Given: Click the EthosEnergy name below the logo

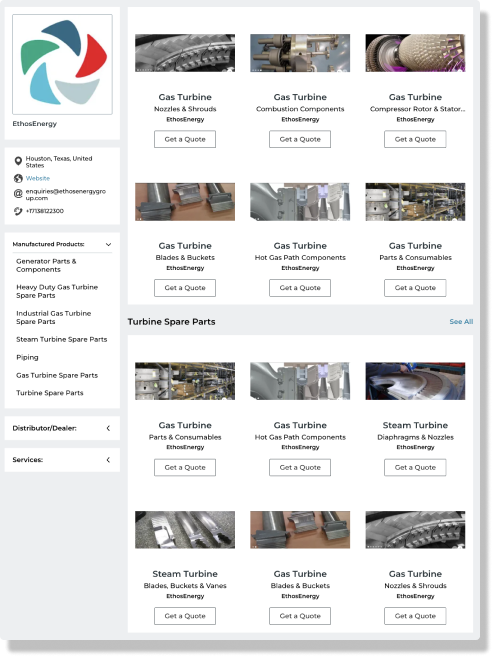Looking at the screenshot, I should 35,124.
